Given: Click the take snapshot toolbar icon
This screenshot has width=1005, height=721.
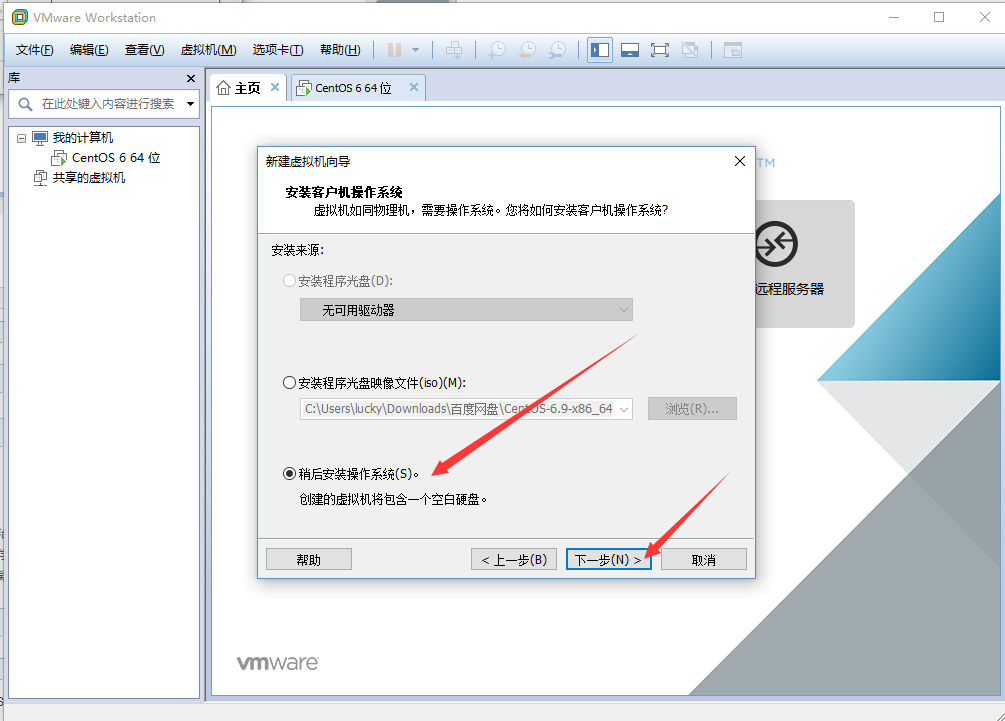Looking at the screenshot, I should pos(497,50).
